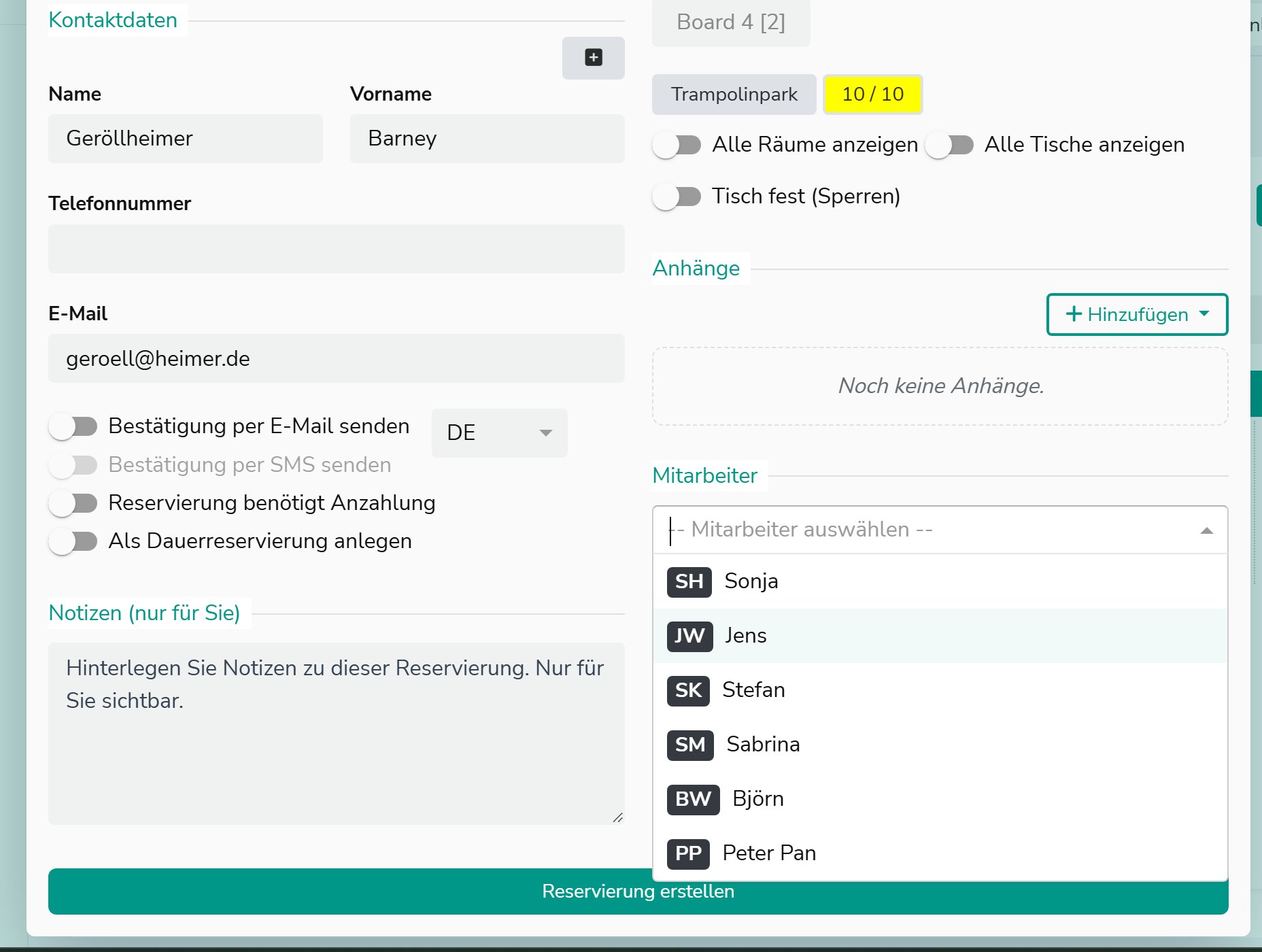Click the plus icon button under Kontaktdaten
Image resolution: width=1262 pixels, height=952 pixels.
pos(593,58)
